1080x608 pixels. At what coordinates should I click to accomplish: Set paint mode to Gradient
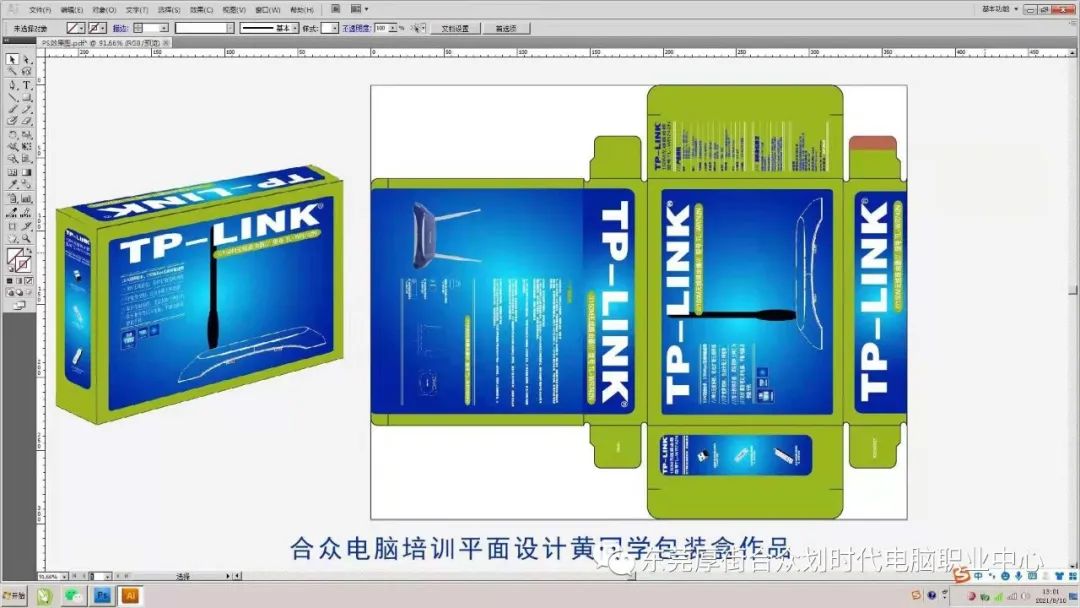tap(19, 281)
